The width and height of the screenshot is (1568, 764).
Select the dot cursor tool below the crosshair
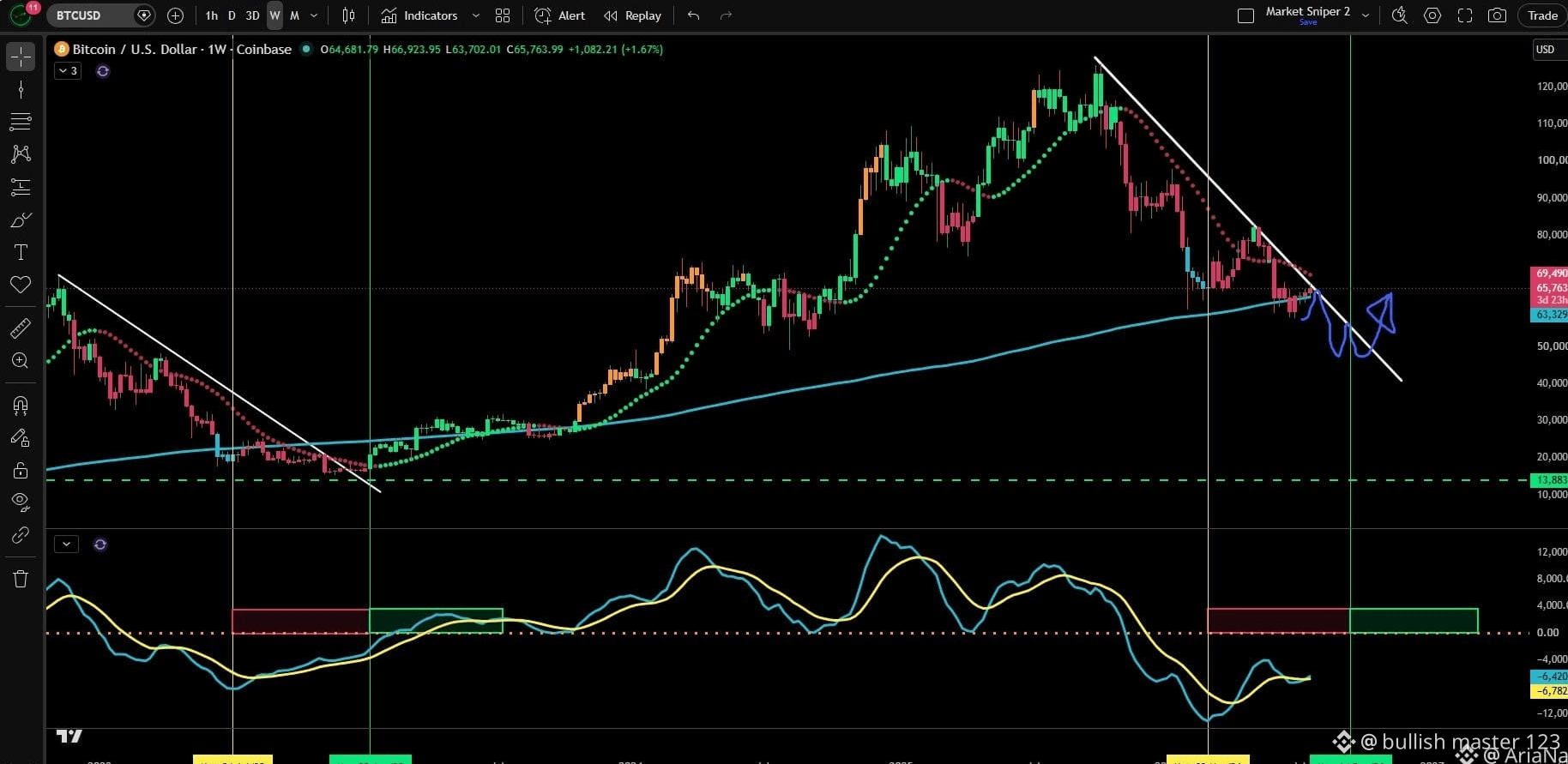(21, 89)
